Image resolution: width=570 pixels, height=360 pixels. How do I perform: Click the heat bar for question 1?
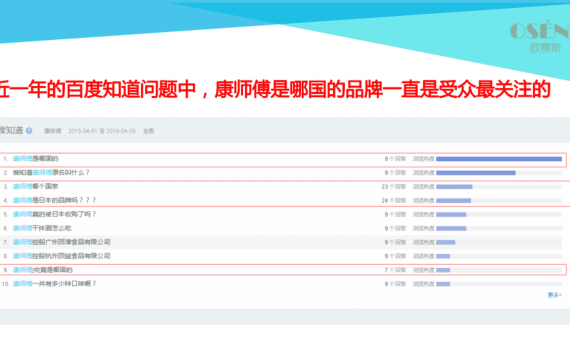click(499, 159)
